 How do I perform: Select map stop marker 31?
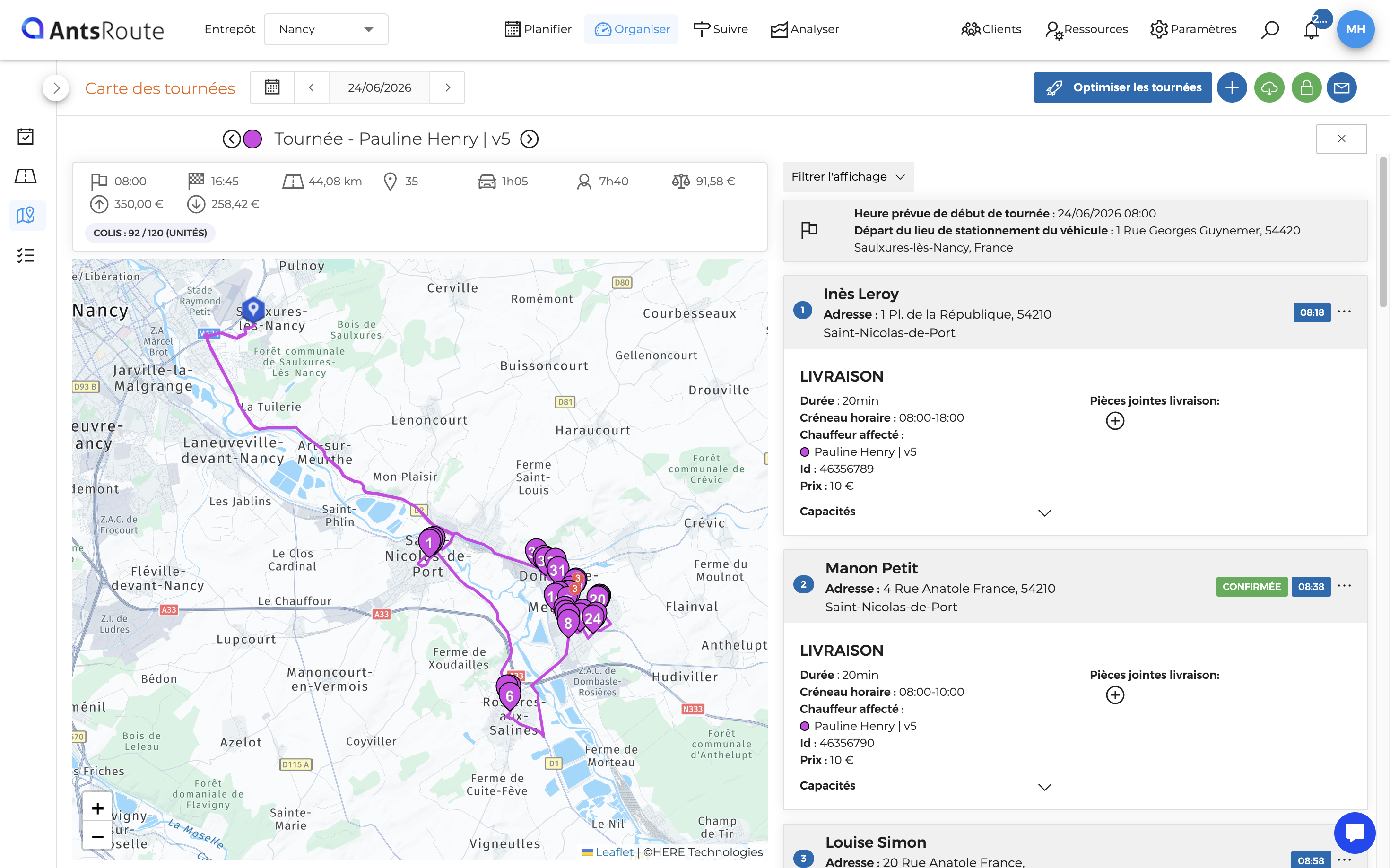(556, 570)
